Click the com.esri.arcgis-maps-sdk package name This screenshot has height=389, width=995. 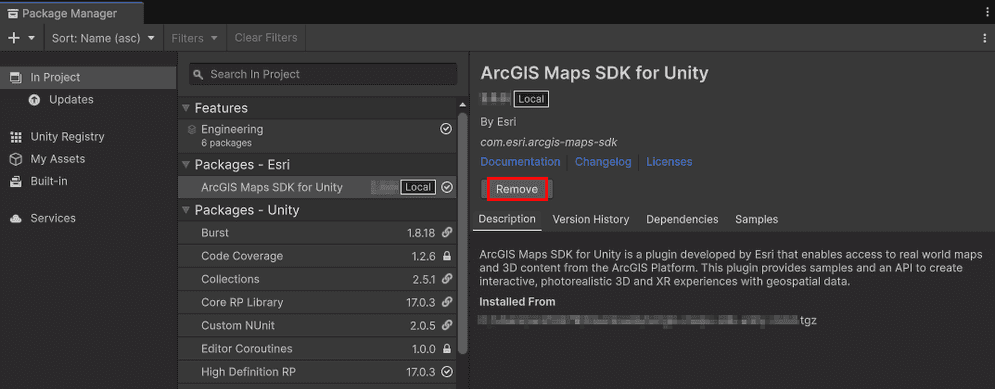pos(549,142)
